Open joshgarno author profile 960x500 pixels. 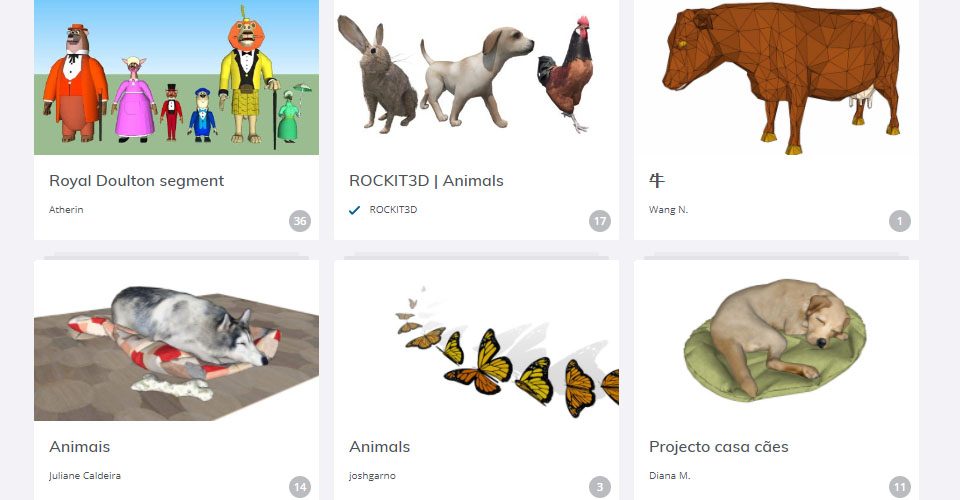click(x=372, y=476)
